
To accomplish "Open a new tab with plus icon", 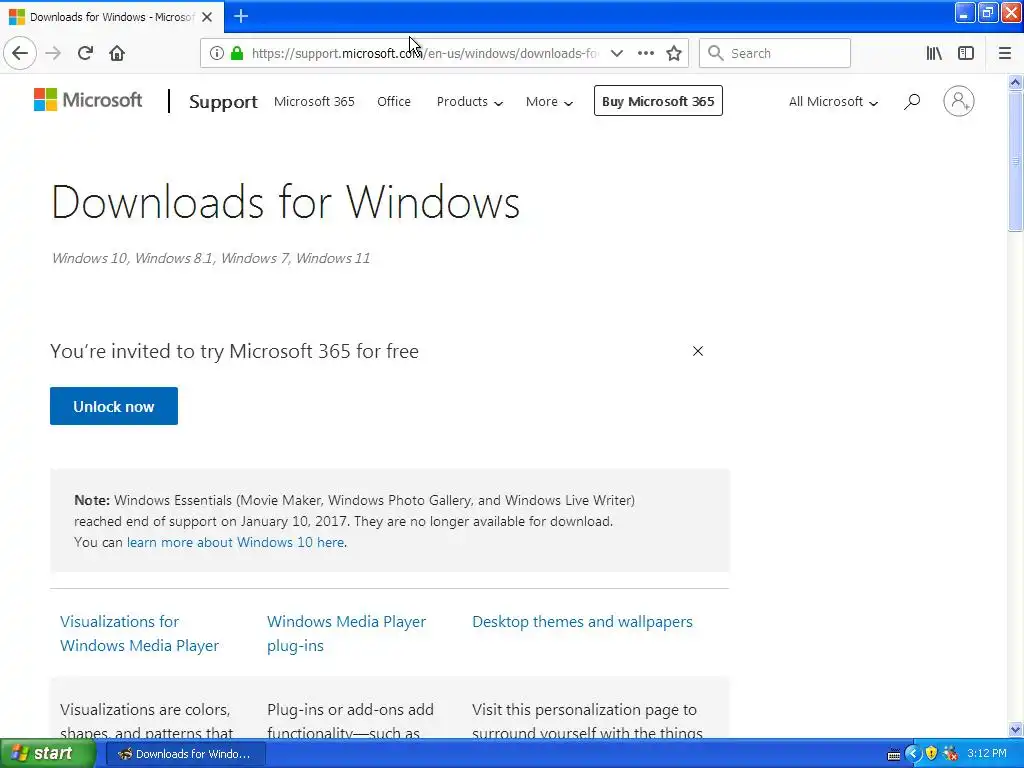I will coord(240,16).
